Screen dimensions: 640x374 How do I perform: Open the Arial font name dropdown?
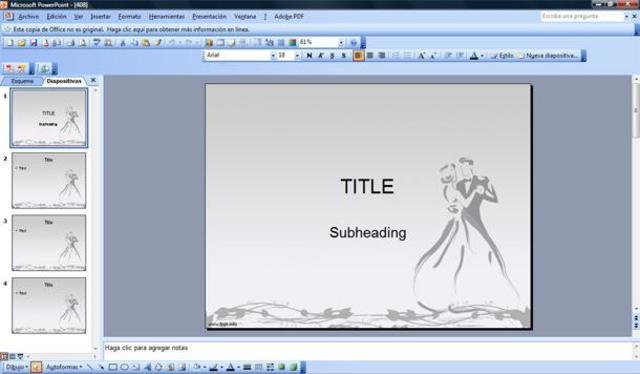[x=273, y=56]
